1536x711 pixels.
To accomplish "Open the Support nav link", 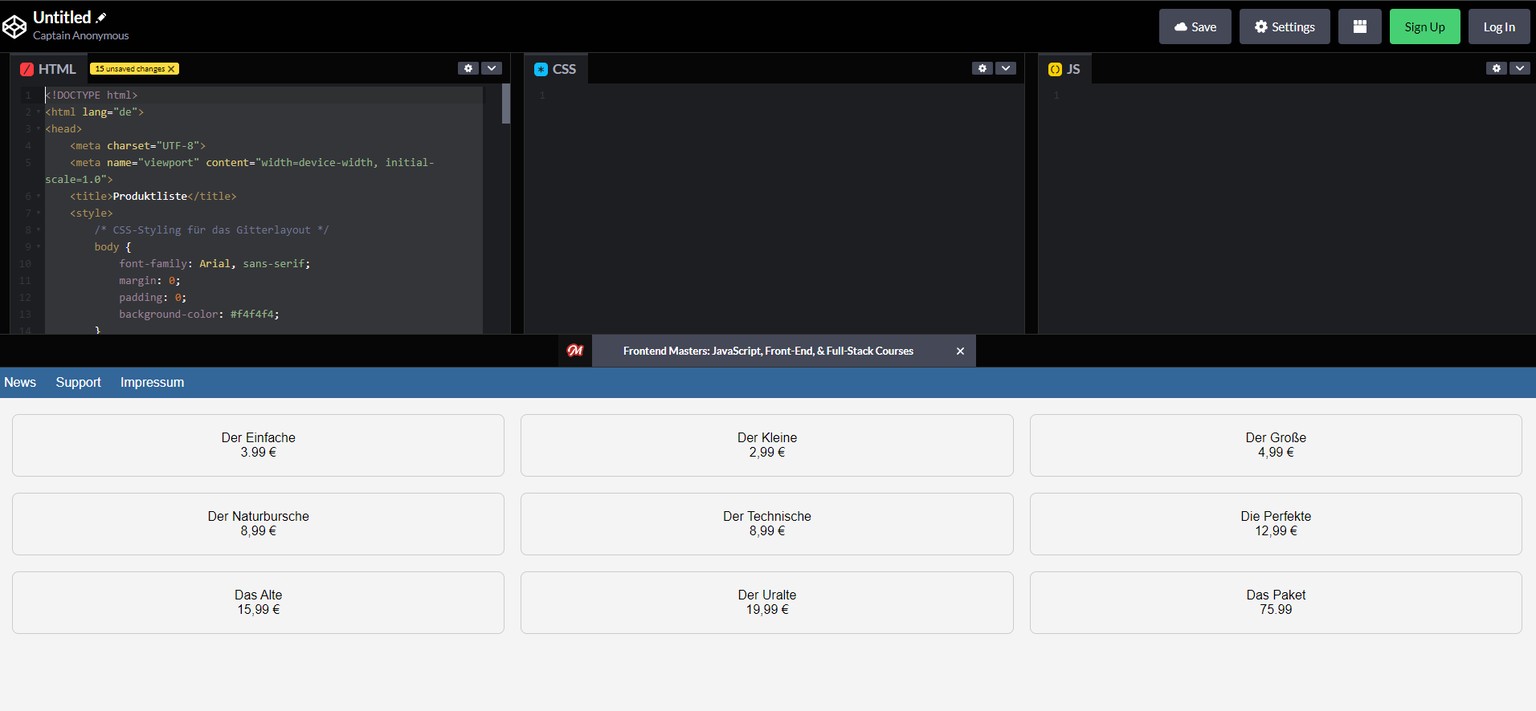I will 78,382.
